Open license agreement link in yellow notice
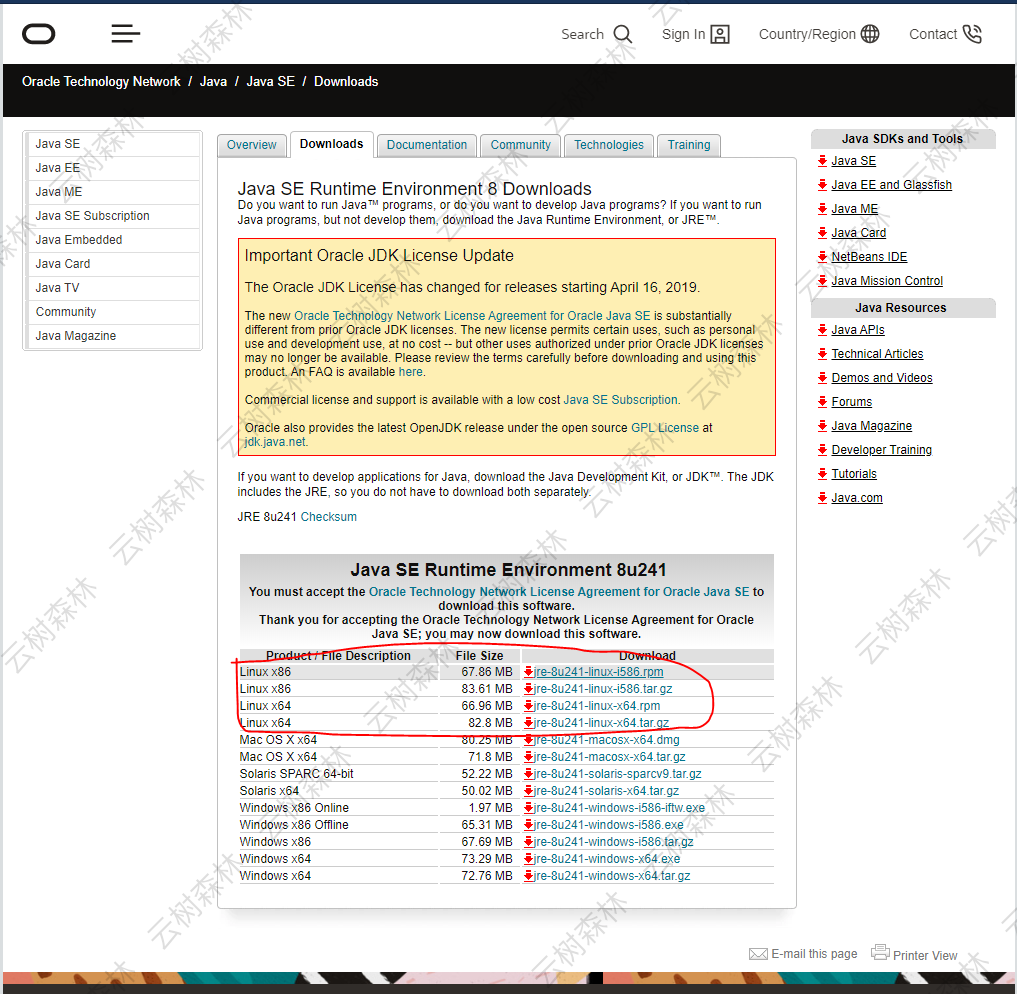This screenshot has width=1017, height=994. [472, 316]
